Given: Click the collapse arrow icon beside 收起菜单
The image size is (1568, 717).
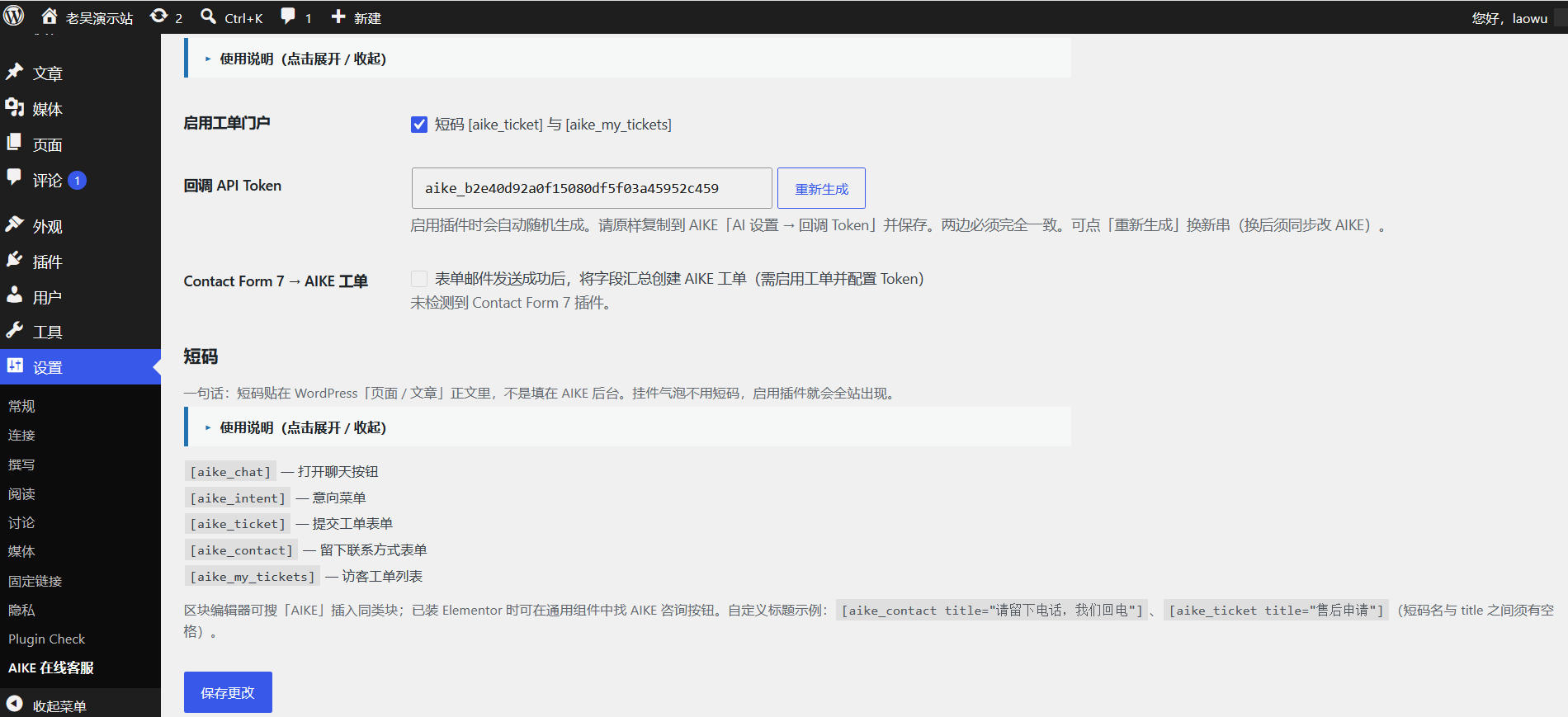Looking at the screenshot, I should pos(15,704).
